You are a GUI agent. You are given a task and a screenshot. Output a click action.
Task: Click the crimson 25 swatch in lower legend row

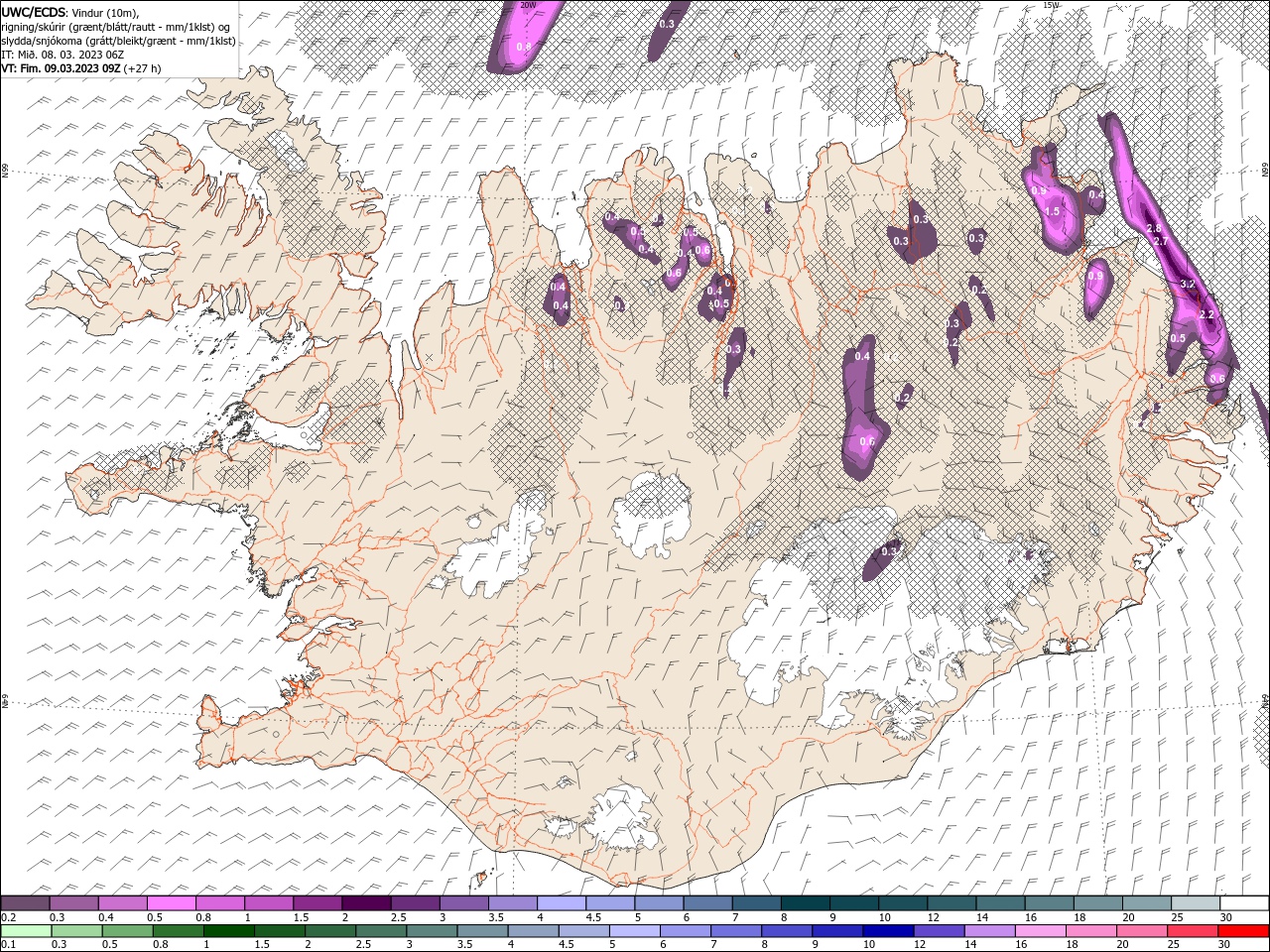click(x=1193, y=930)
